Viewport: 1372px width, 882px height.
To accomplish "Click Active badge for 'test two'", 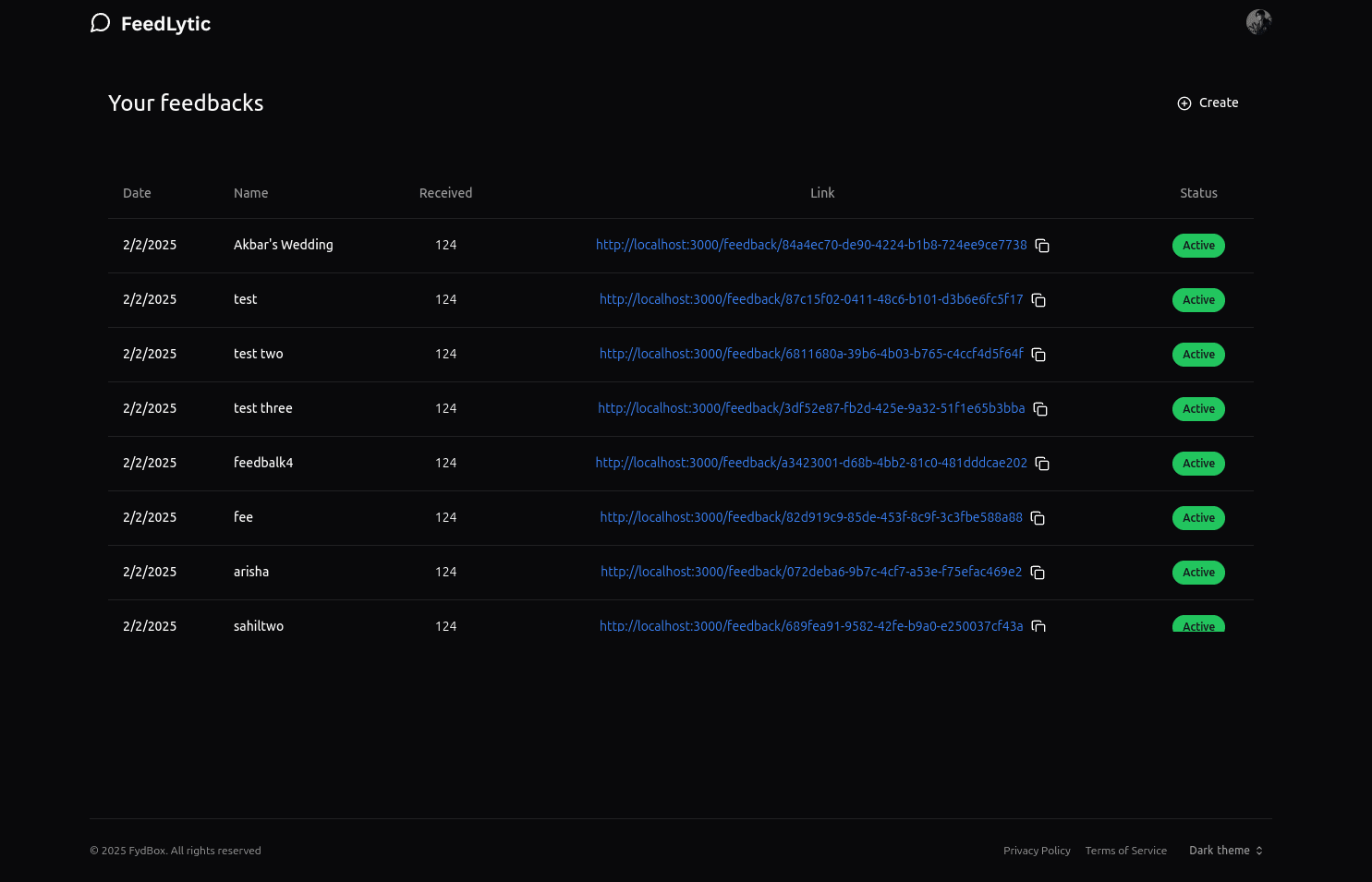I will (x=1198, y=355).
